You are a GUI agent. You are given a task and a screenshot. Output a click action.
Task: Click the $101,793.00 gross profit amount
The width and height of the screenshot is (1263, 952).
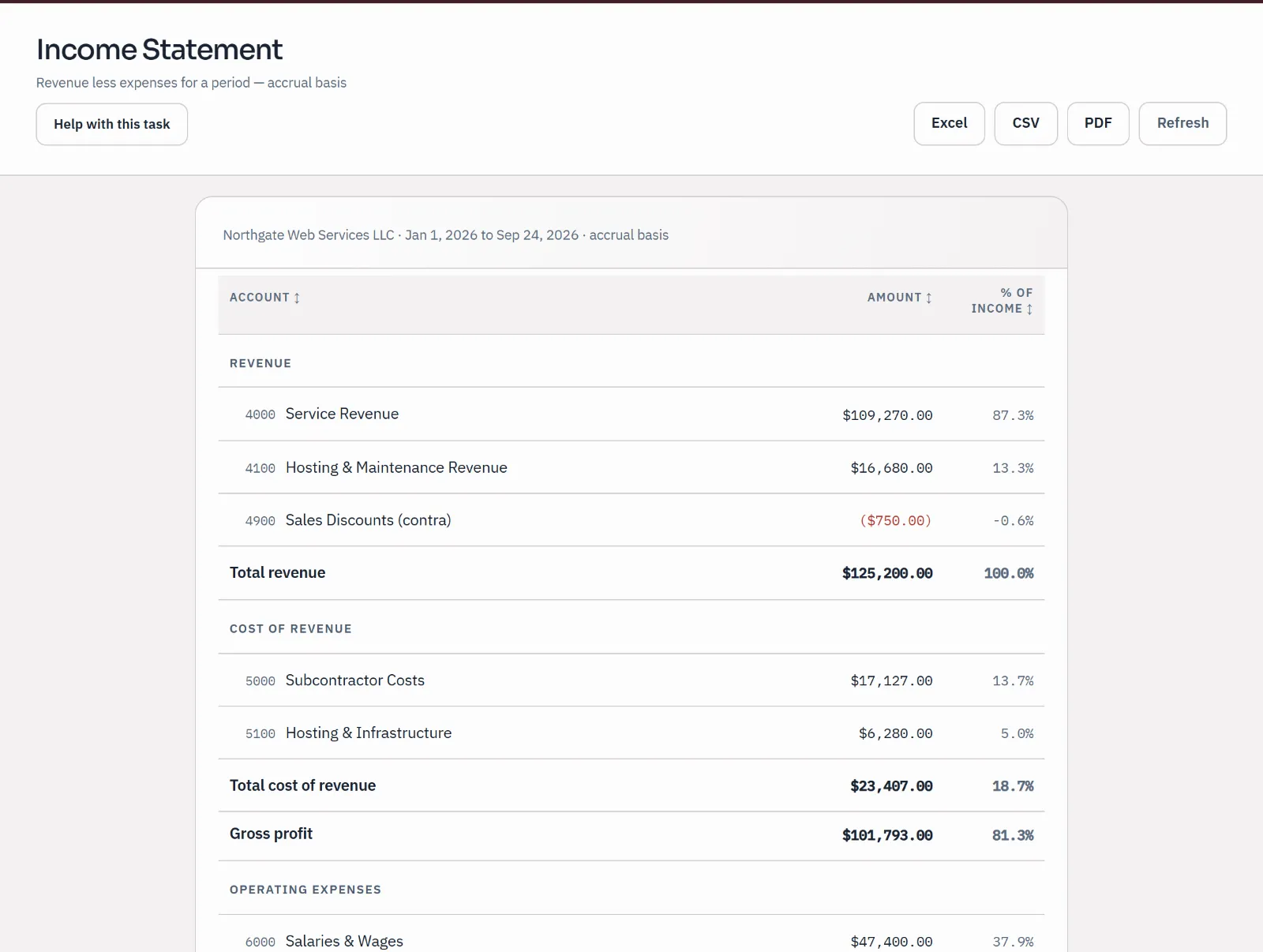click(x=887, y=835)
